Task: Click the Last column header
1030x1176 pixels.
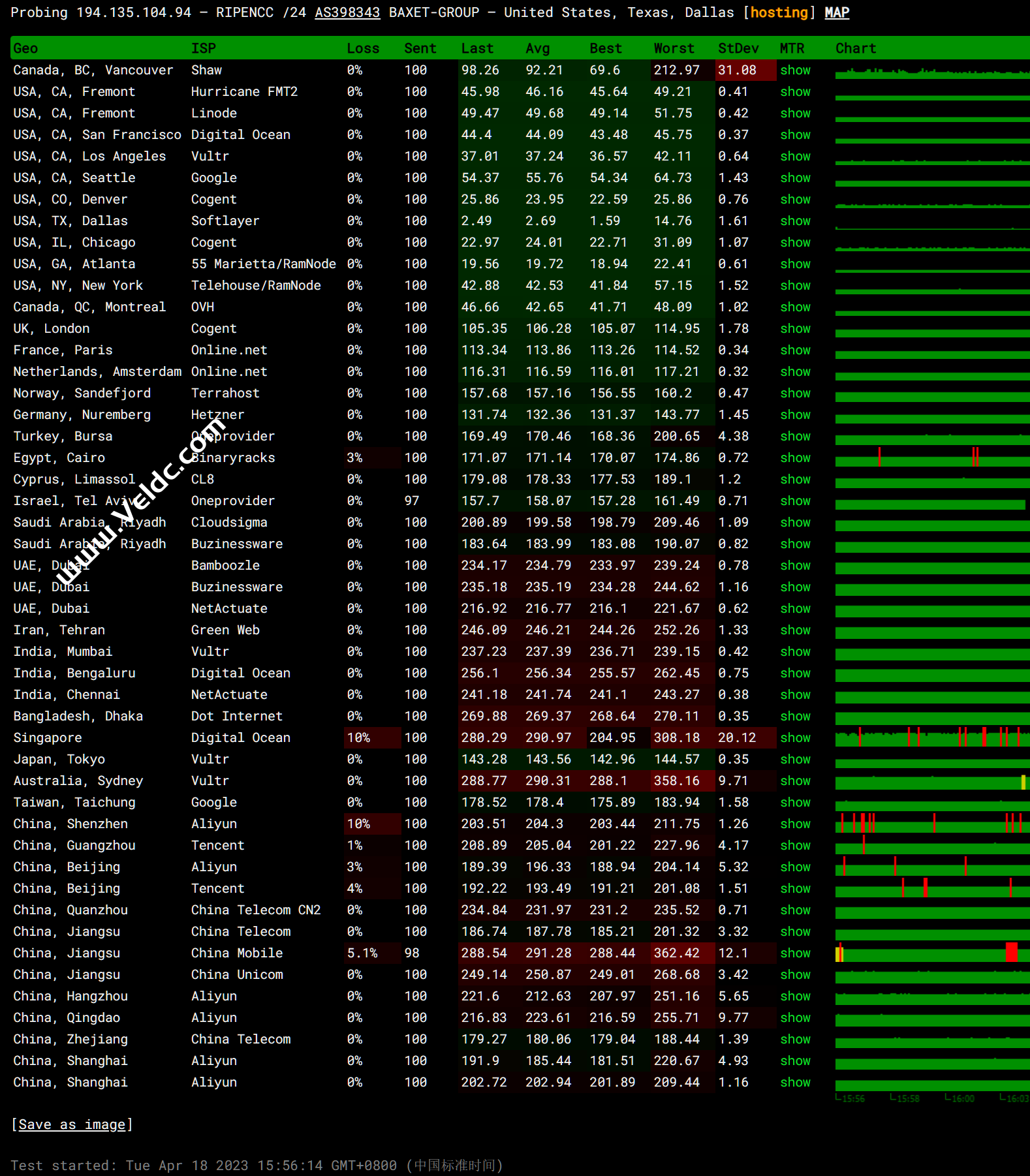Action: pos(477,48)
